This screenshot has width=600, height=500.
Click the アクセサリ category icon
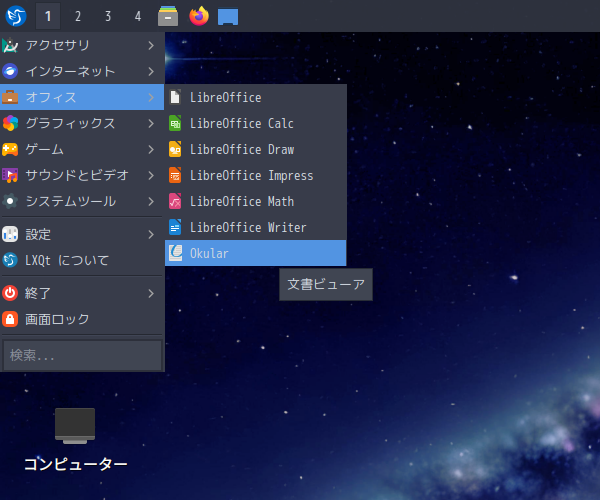[x=10, y=46]
